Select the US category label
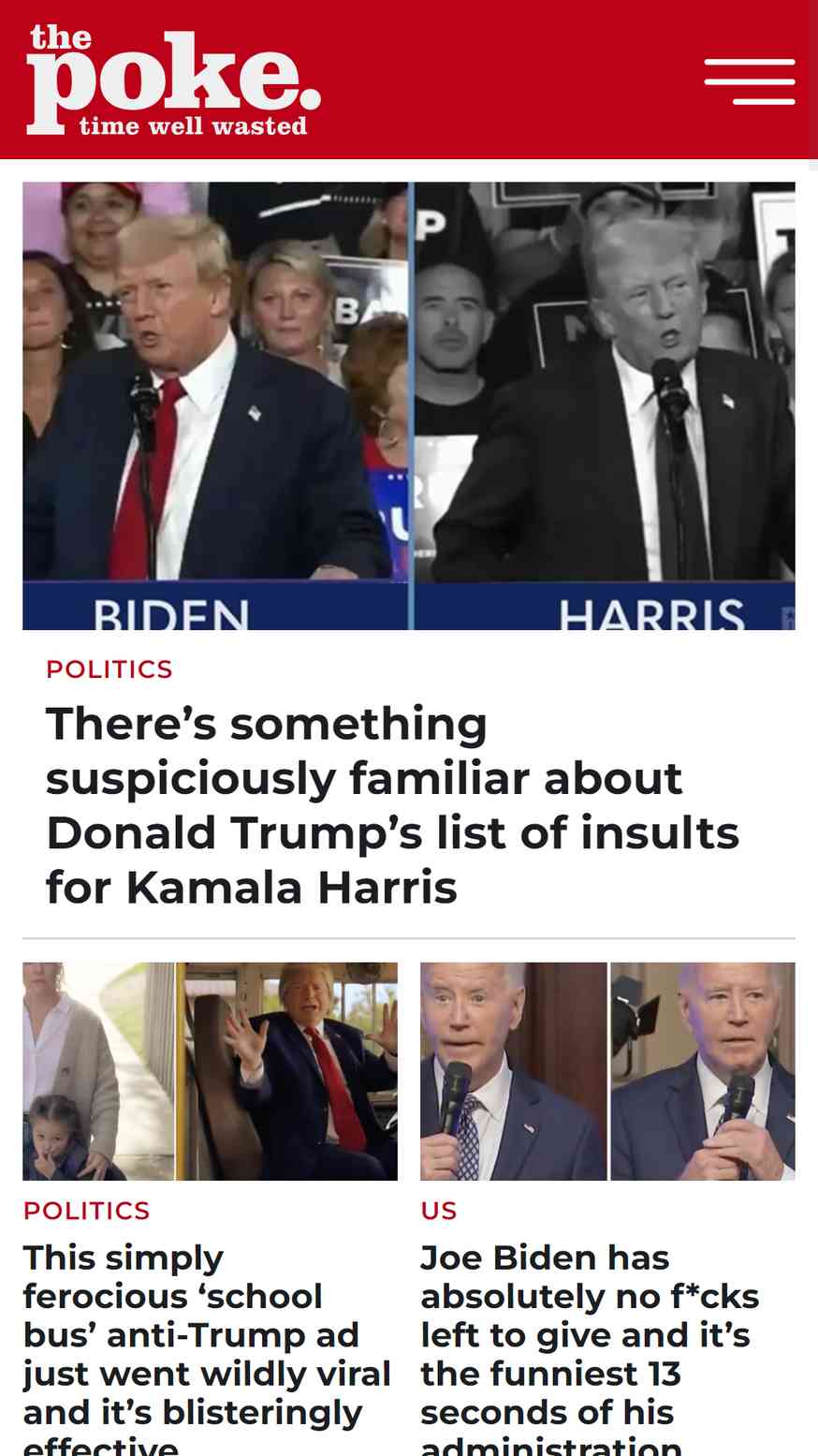818x1456 pixels. [439, 1211]
